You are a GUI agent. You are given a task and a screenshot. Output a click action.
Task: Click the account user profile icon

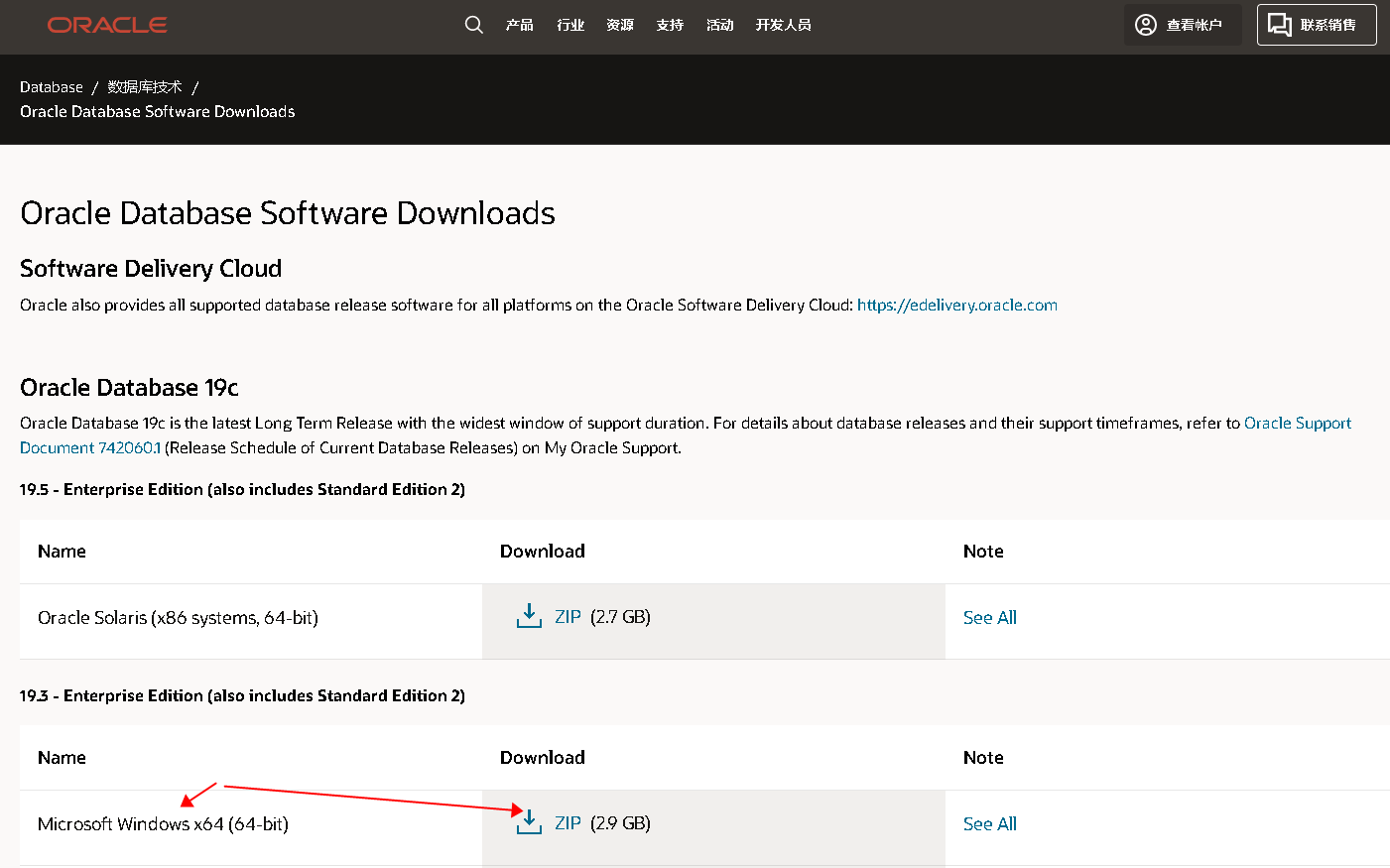click(1146, 25)
